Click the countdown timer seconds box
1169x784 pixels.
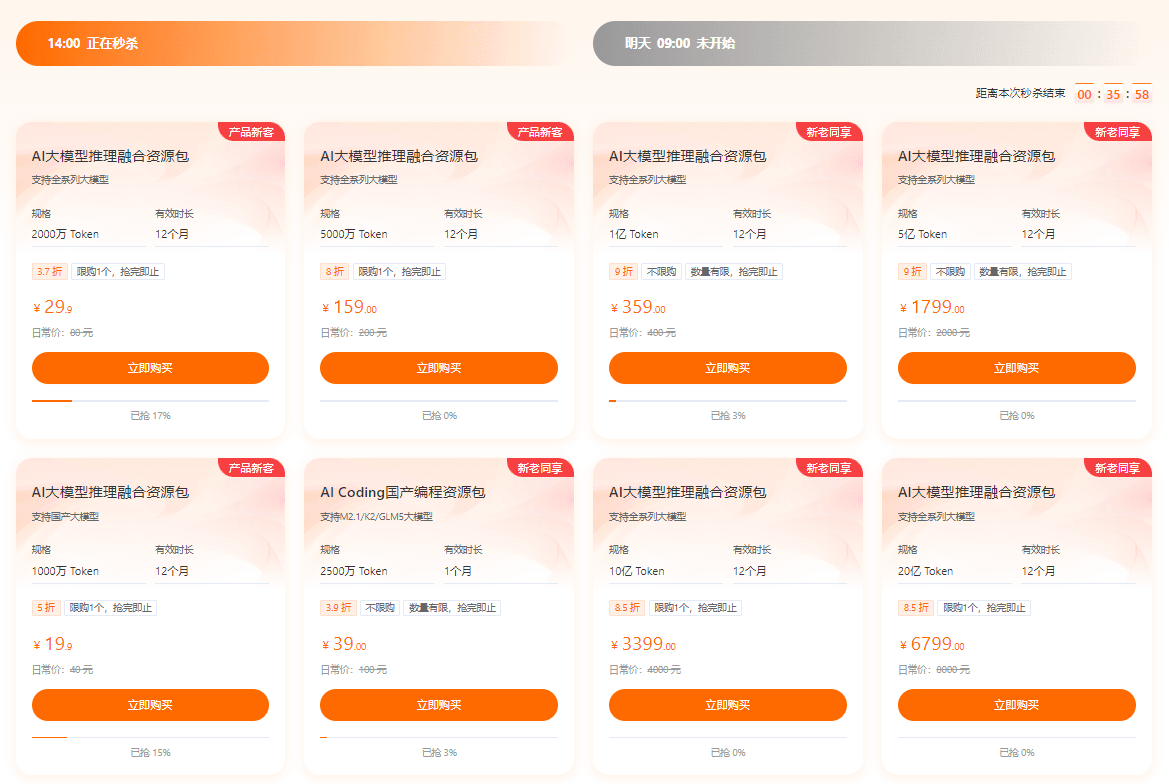[1141, 94]
